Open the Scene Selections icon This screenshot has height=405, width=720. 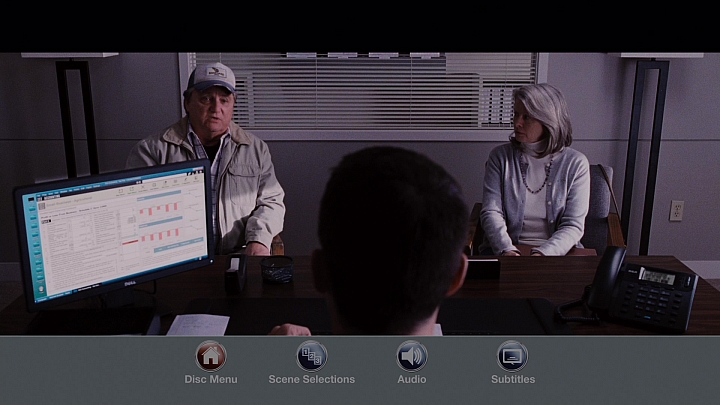click(311, 356)
